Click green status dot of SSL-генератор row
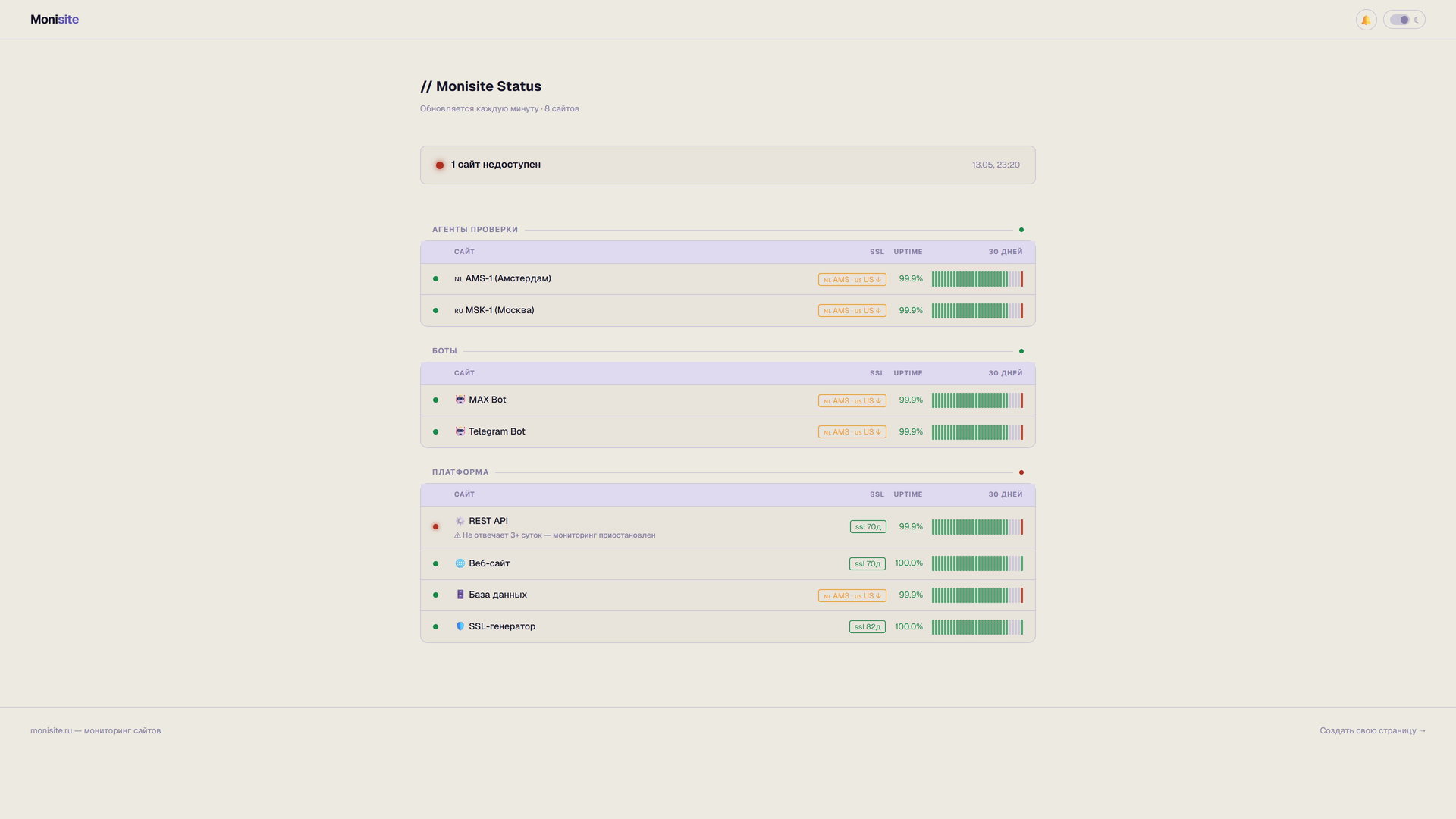1456x819 pixels. pos(435,627)
